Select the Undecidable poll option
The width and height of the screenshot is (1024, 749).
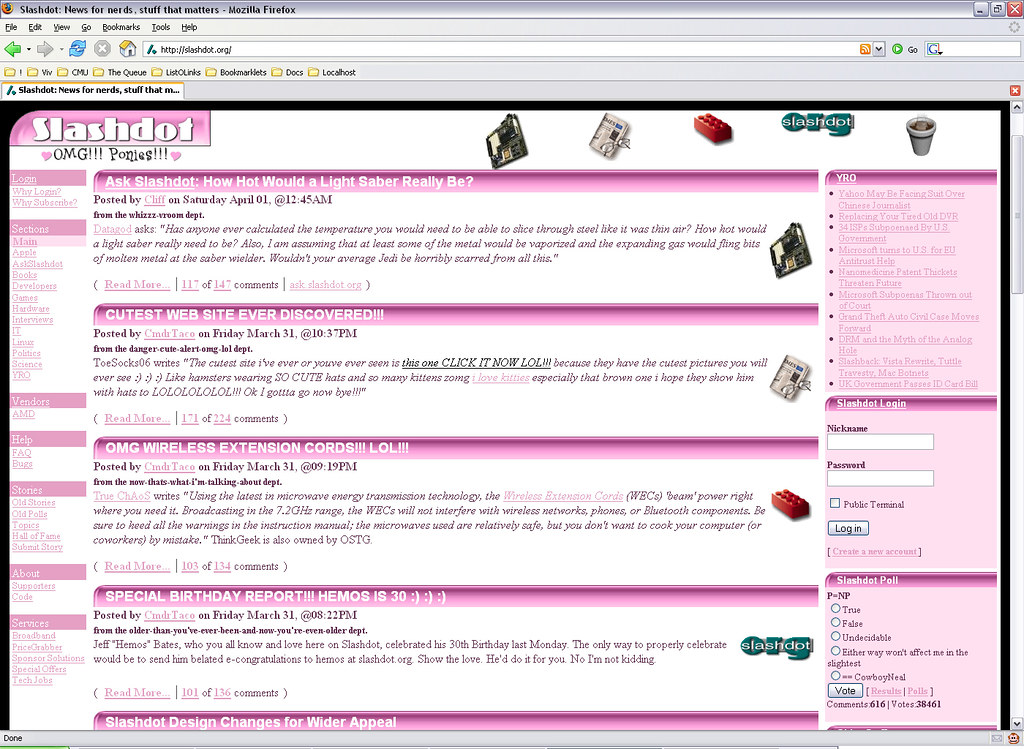click(835, 636)
